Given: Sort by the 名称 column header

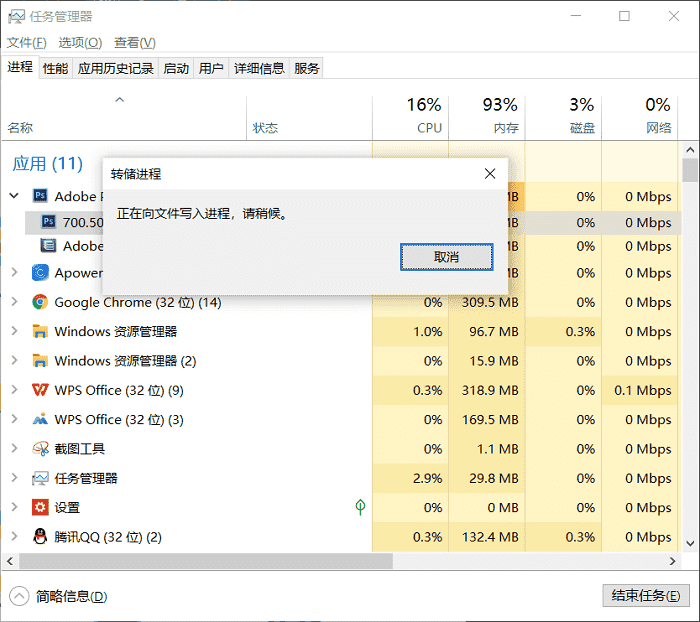Looking at the screenshot, I should [x=124, y=118].
